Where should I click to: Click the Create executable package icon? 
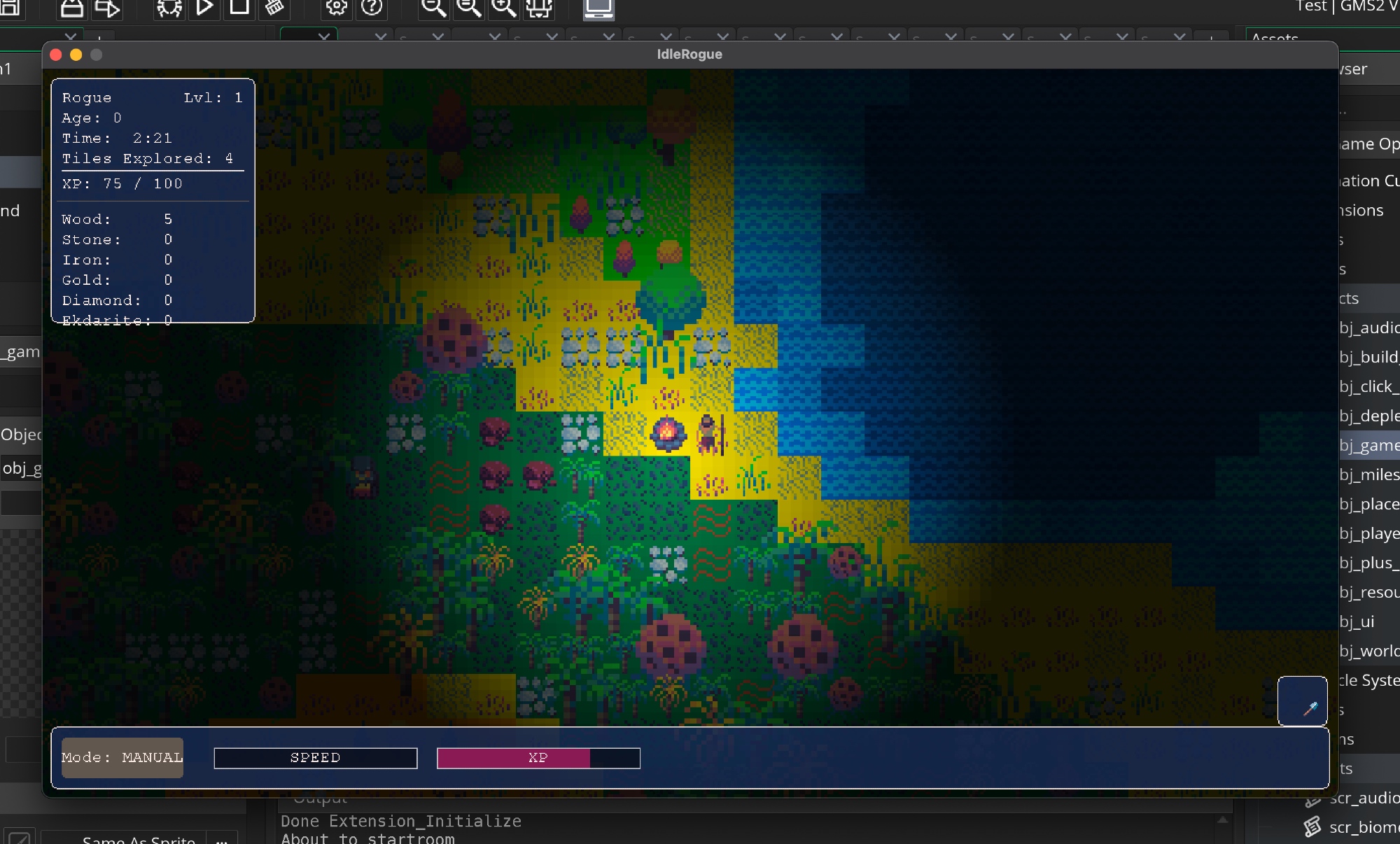pos(72,8)
